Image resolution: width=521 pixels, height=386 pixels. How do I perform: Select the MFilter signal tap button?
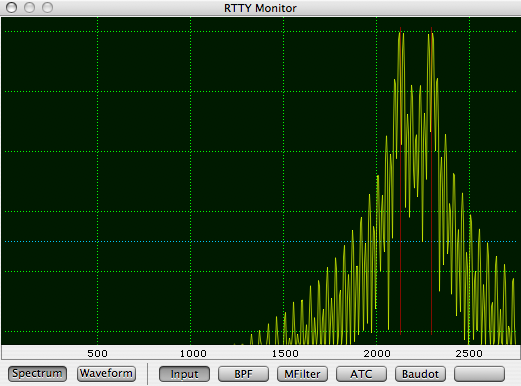point(302,374)
